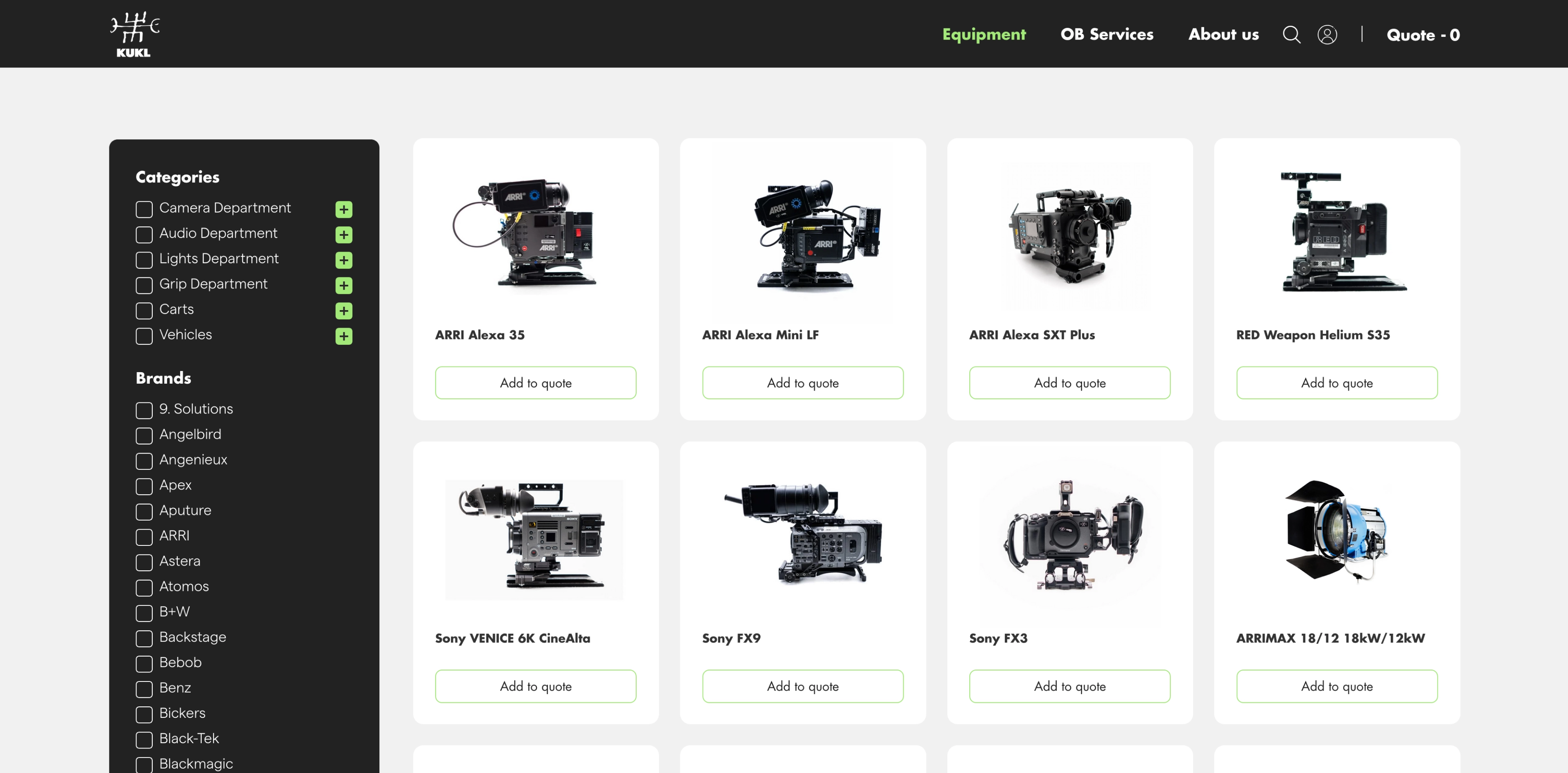The image size is (1568, 773).
Task: Add Sony VENICE 6K CineAlta to quote
Action: [x=536, y=686]
